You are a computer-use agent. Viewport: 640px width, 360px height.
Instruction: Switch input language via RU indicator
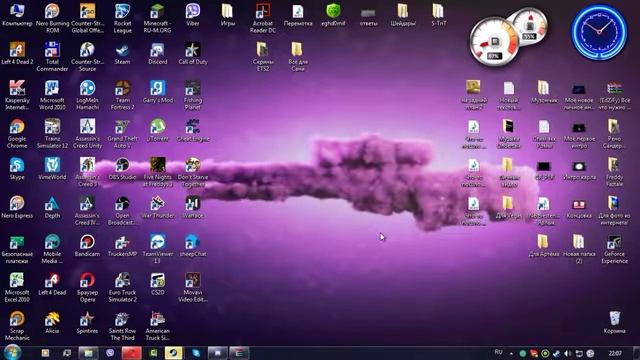point(498,352)
